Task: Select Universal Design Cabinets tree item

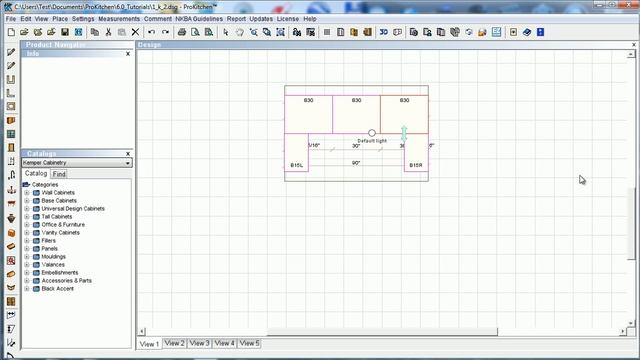Action: [73, 209]
